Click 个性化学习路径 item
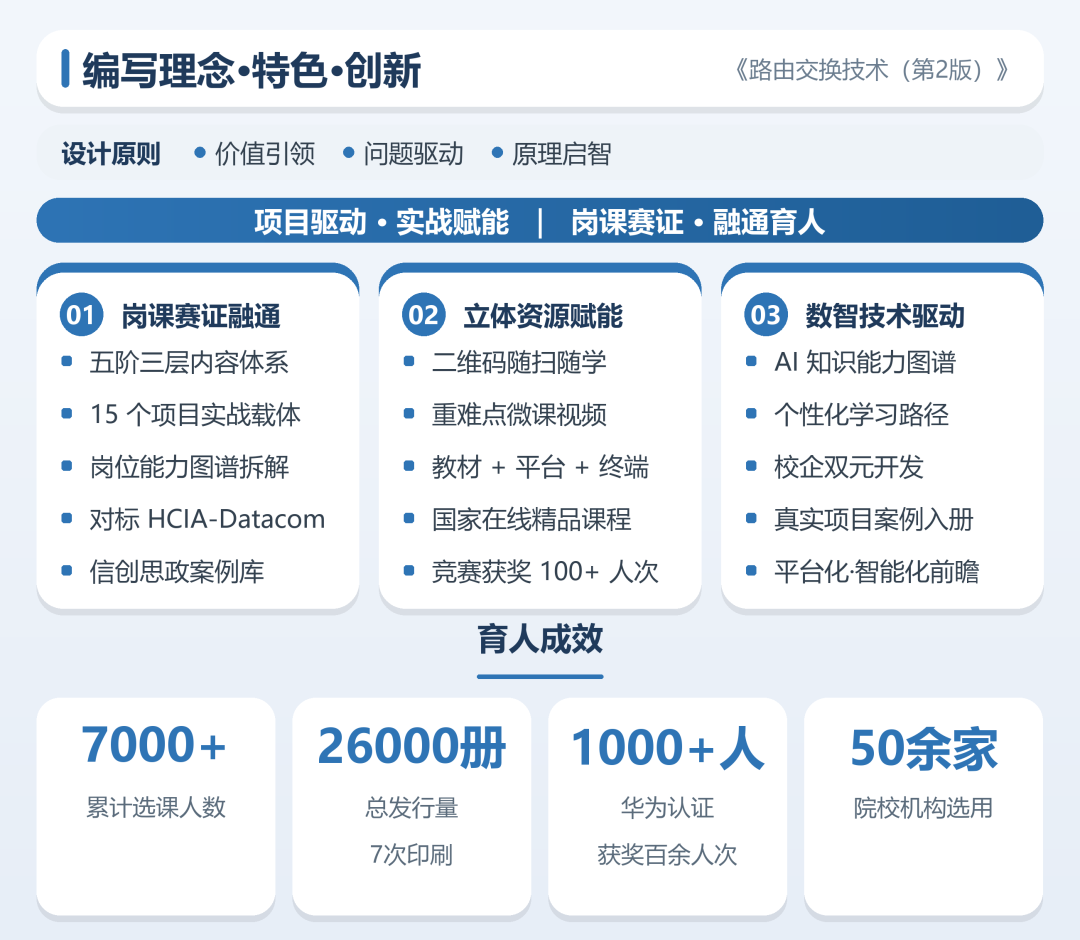Screen dimensions: 1080x940 (862, 415)
